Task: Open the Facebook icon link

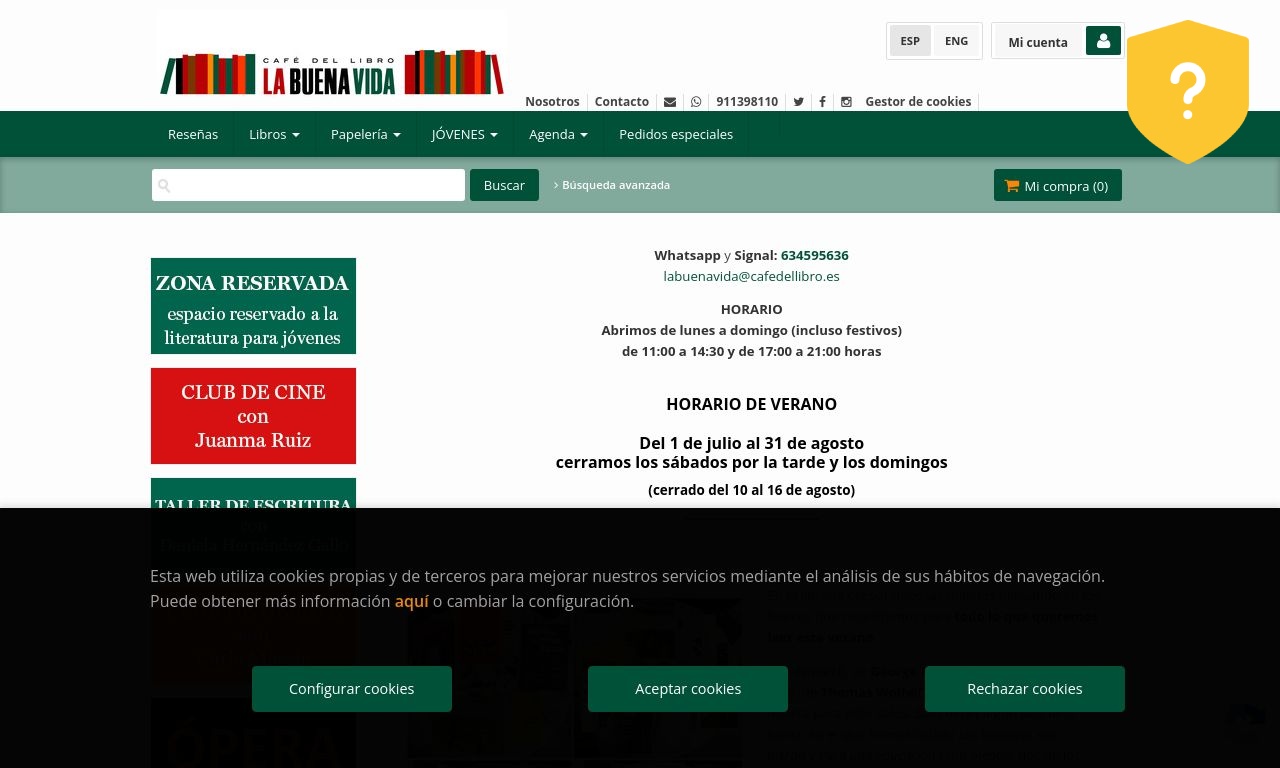Action: pyautogui.click(x=822, y=101)
